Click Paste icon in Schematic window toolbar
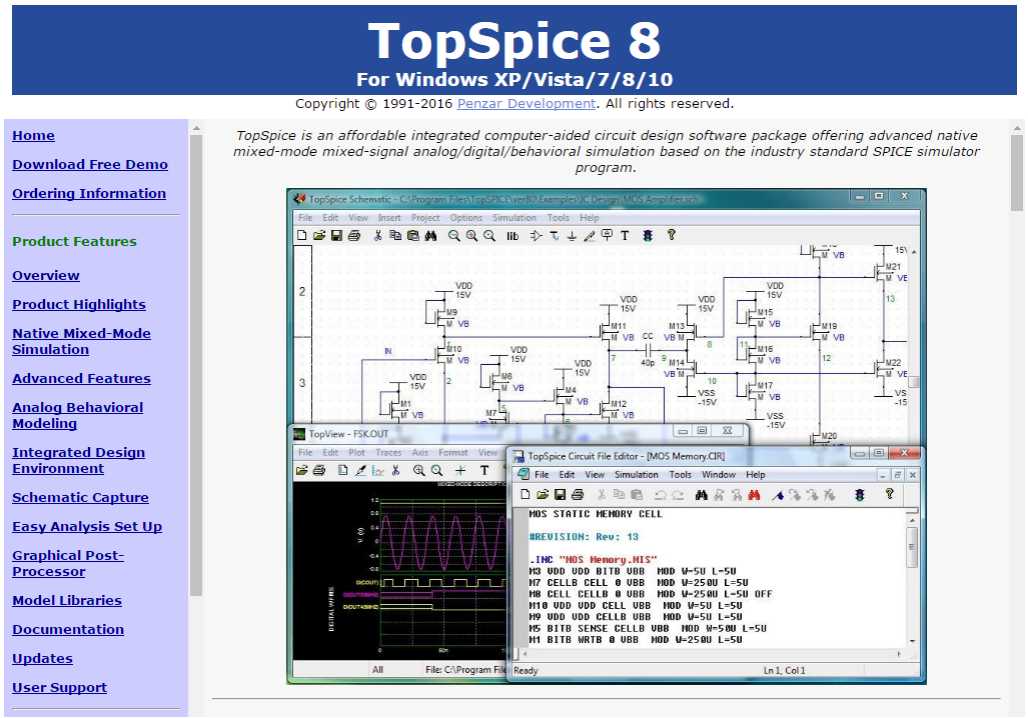The height and width of the screenshot is (718, 1028). pyautogui.click(x=413, y=235)
